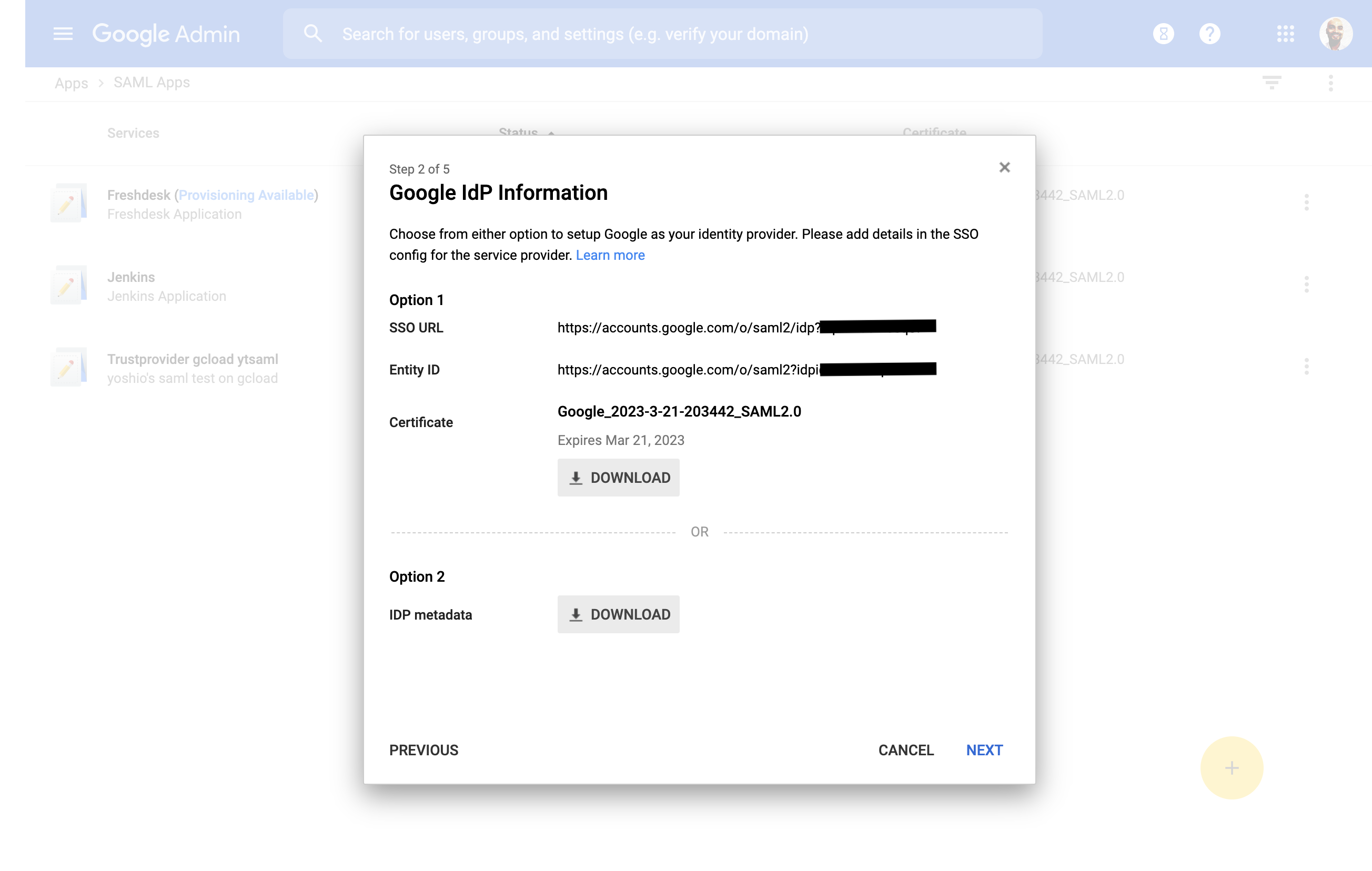Click the Apps breadcrumb

71,83
